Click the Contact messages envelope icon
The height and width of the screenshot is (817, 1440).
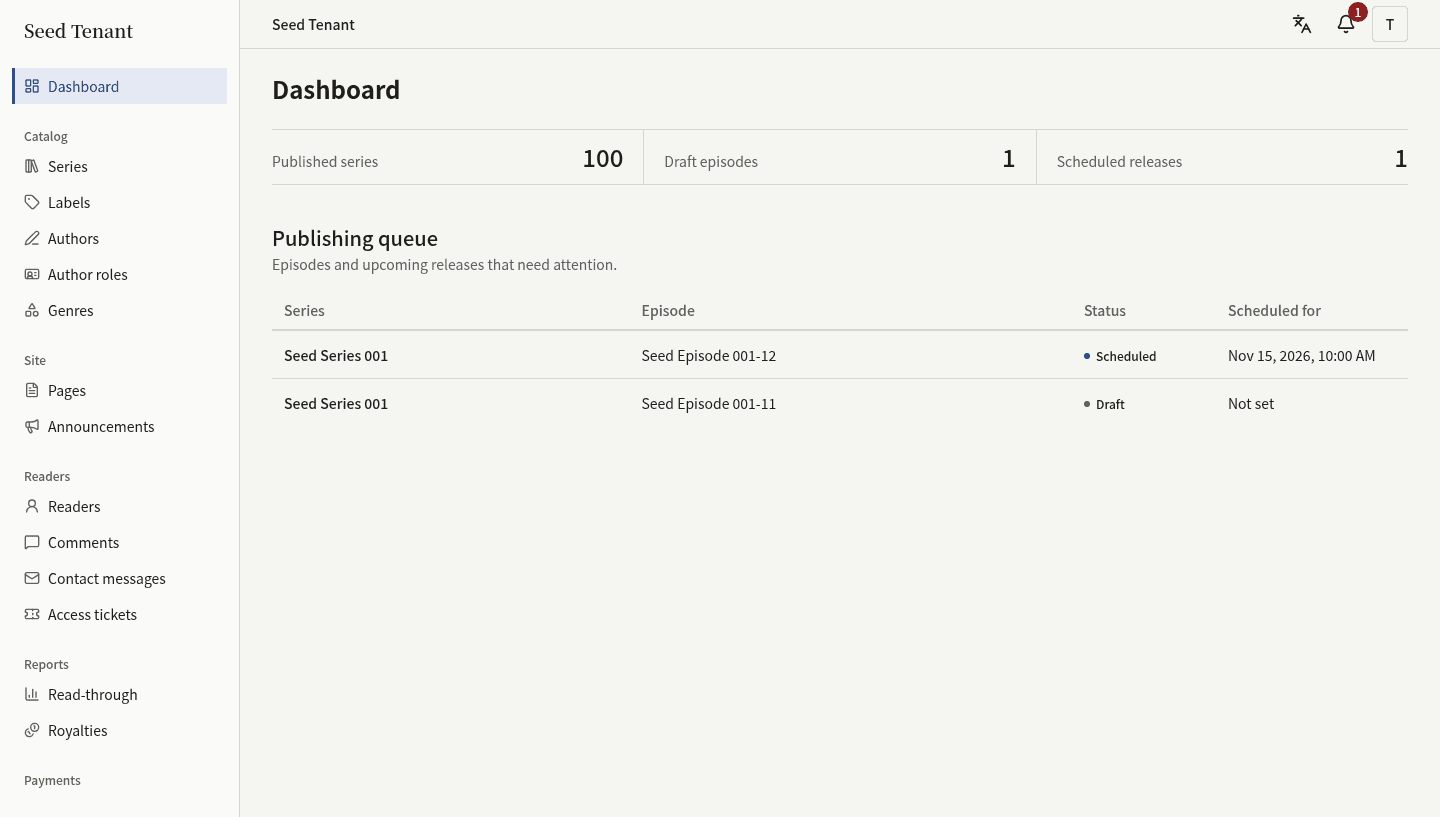coord(32,578)
